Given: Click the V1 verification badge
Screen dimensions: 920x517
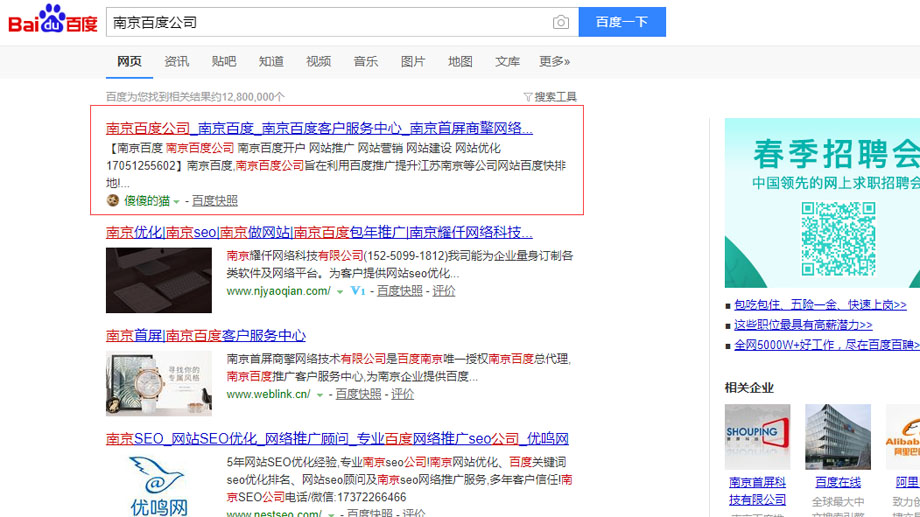Looking at the screenshot, I should [357, 291].
